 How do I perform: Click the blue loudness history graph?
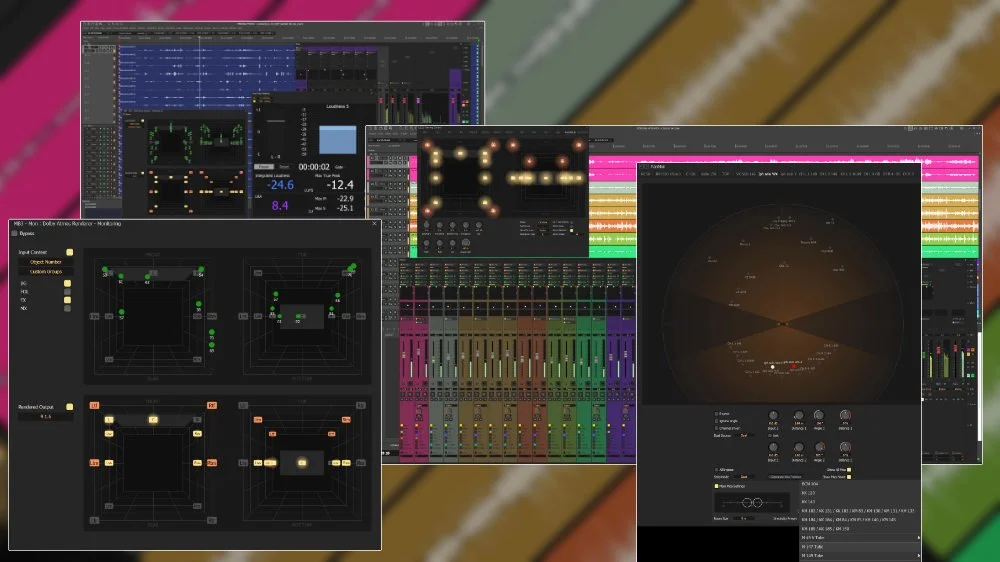click(337, 140)
